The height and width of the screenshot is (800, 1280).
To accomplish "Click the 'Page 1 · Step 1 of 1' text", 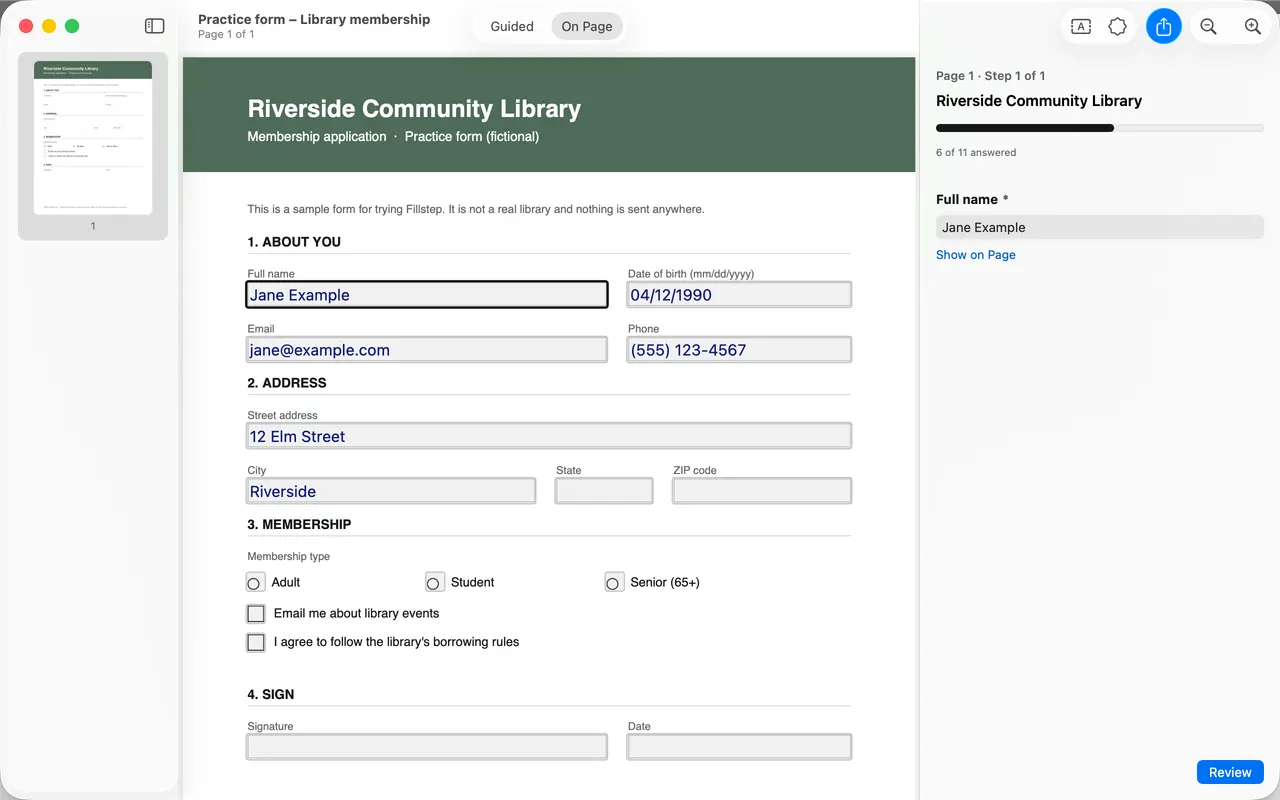I will tap(991, 76).
